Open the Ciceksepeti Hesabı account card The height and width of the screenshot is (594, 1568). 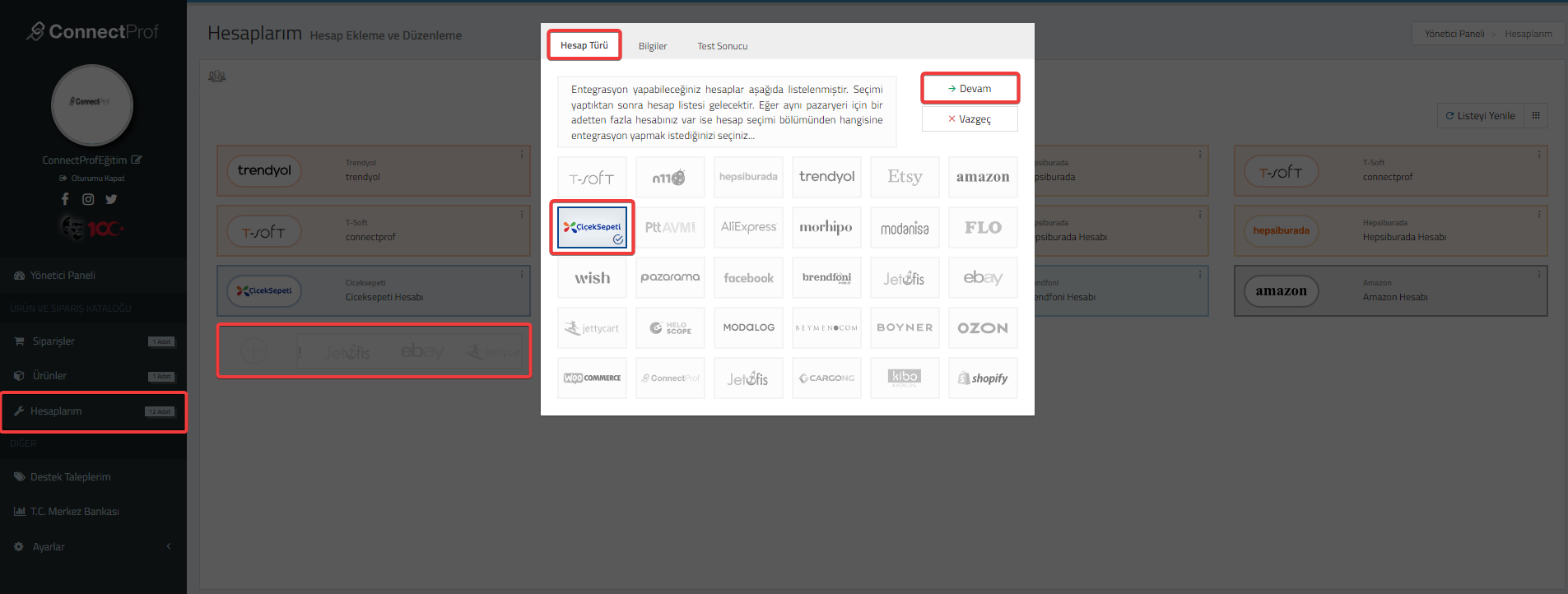[374, 290]
